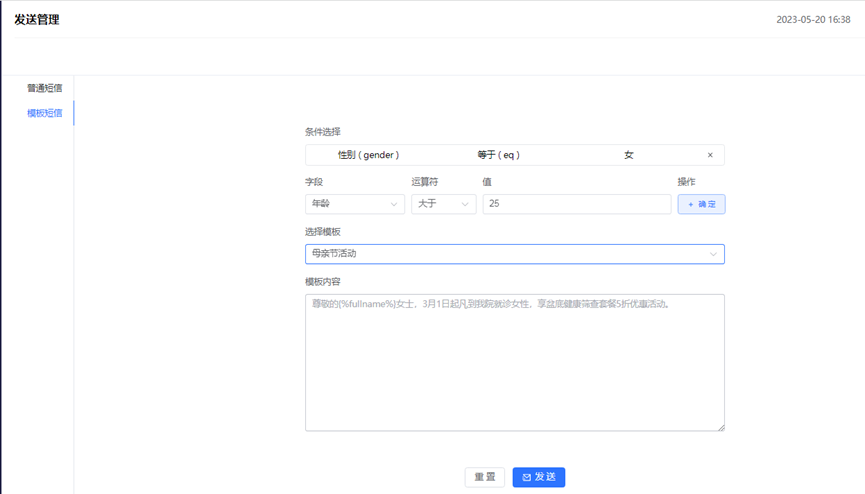Click the 等于 ( eq ) operator text
The width and height of the screenshot is (865, 494).
499,155
